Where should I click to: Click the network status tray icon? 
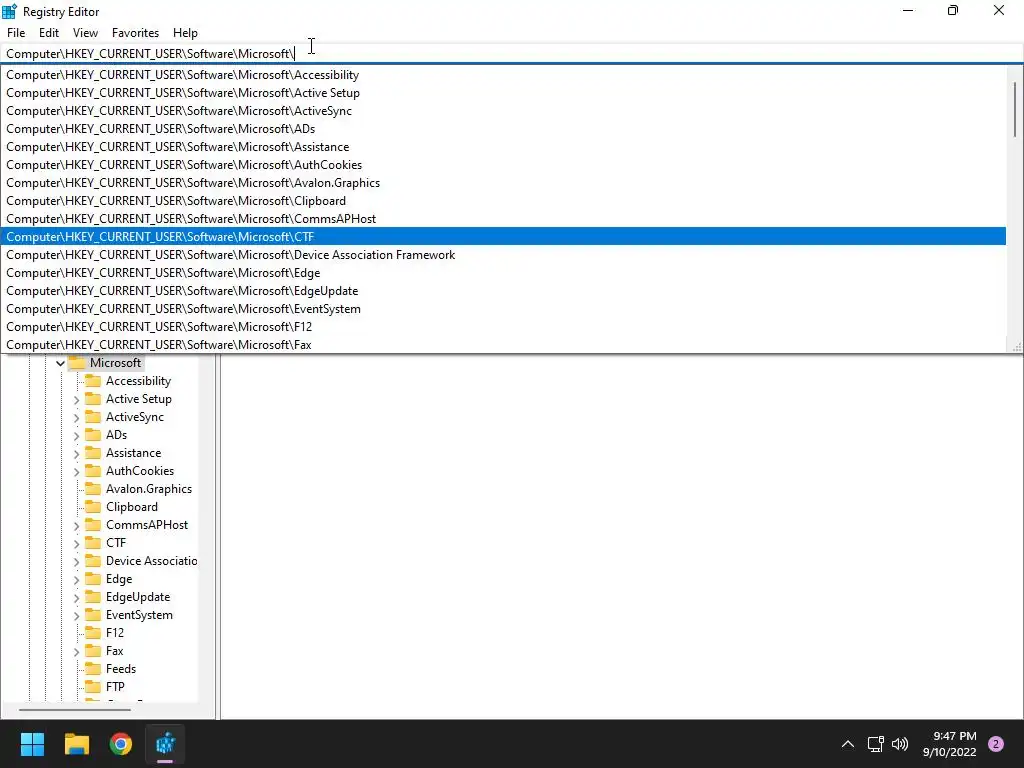coord(875,744)
